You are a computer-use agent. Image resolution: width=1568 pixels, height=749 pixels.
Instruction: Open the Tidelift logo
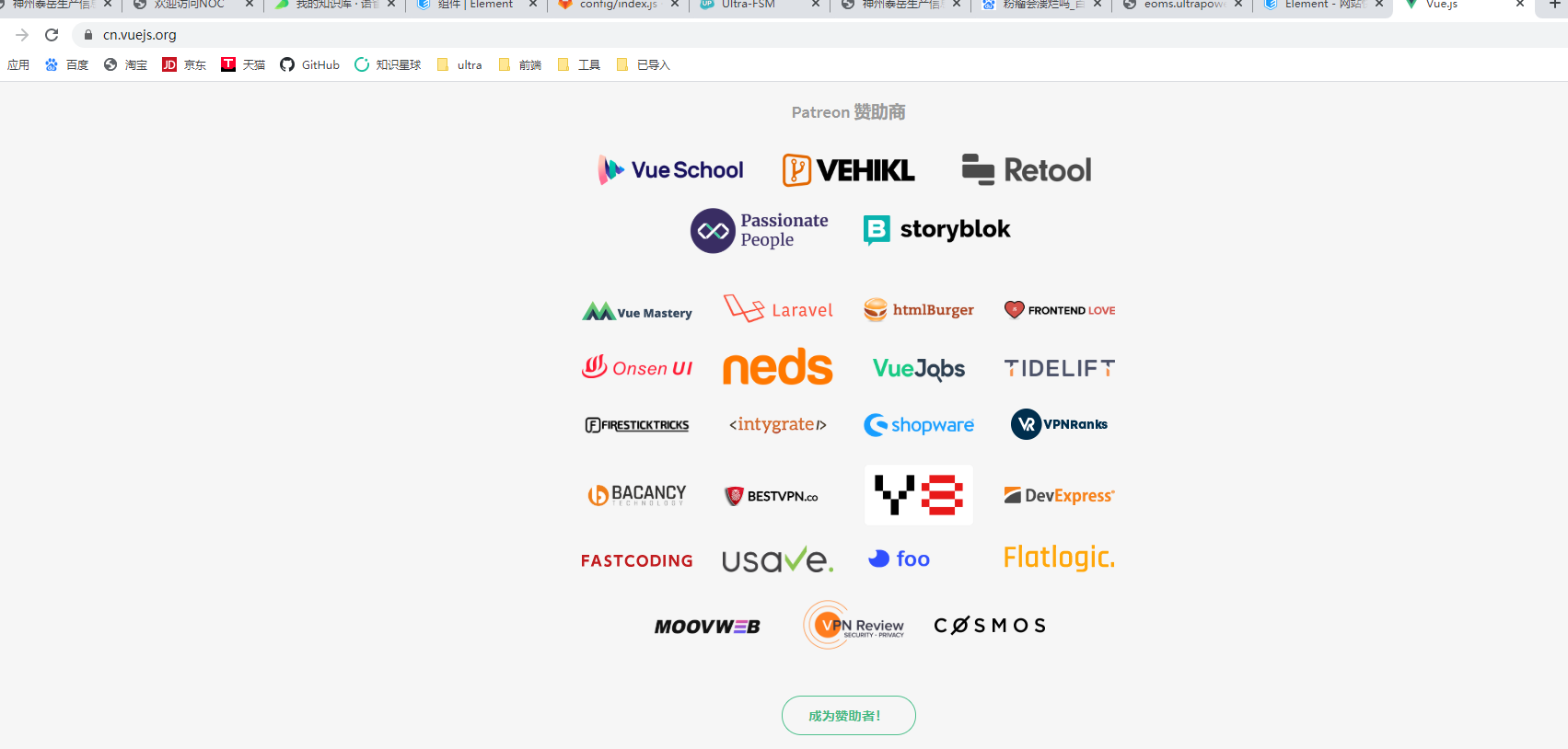coord(1060,368)
